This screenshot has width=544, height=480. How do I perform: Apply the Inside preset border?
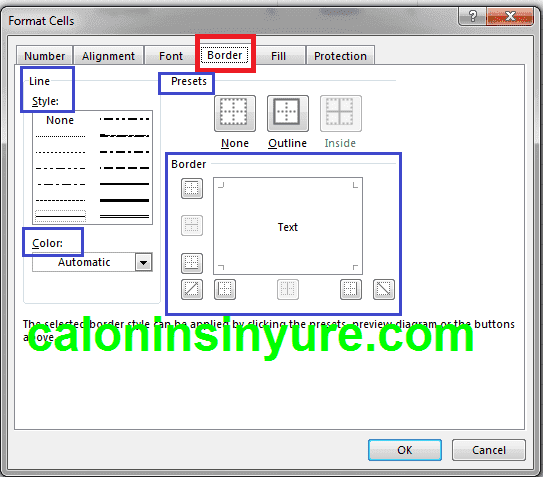coord(341,113)
